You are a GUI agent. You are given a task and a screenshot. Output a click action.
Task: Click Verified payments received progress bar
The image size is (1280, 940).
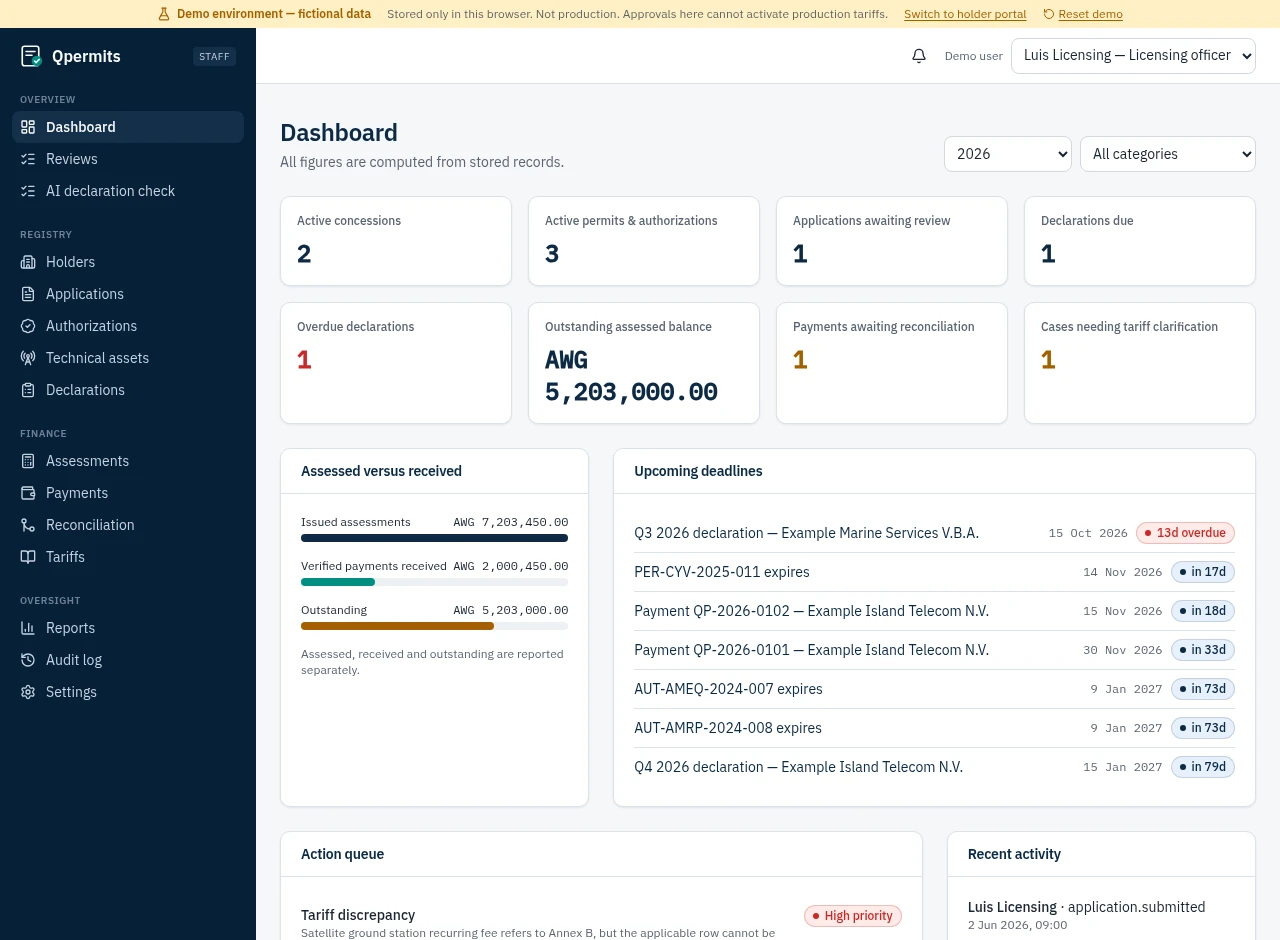click(x=434, y=582)
